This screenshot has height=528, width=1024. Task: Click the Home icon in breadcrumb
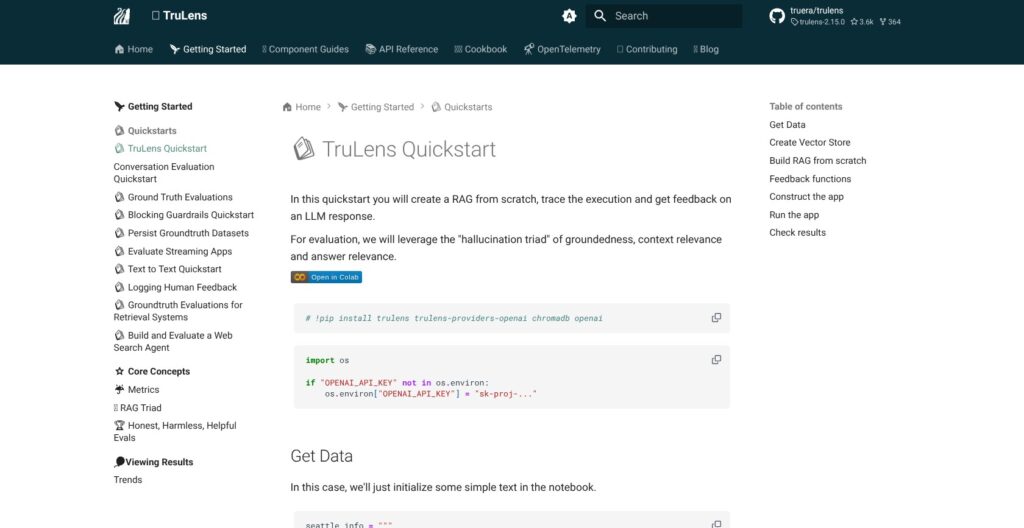pyautogui.click(x=287, y=107)
